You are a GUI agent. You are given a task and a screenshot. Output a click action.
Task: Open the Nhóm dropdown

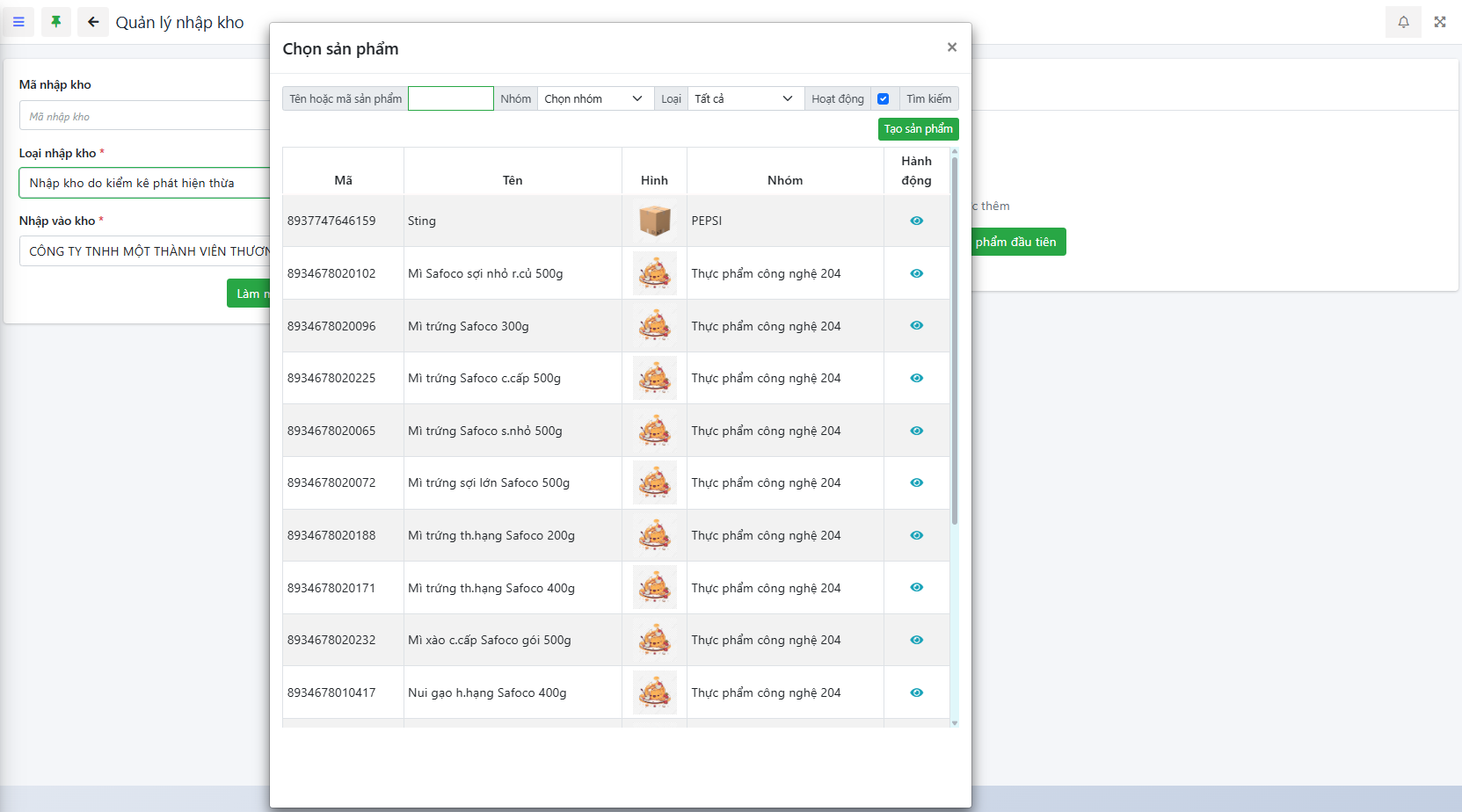coord(594,99)
